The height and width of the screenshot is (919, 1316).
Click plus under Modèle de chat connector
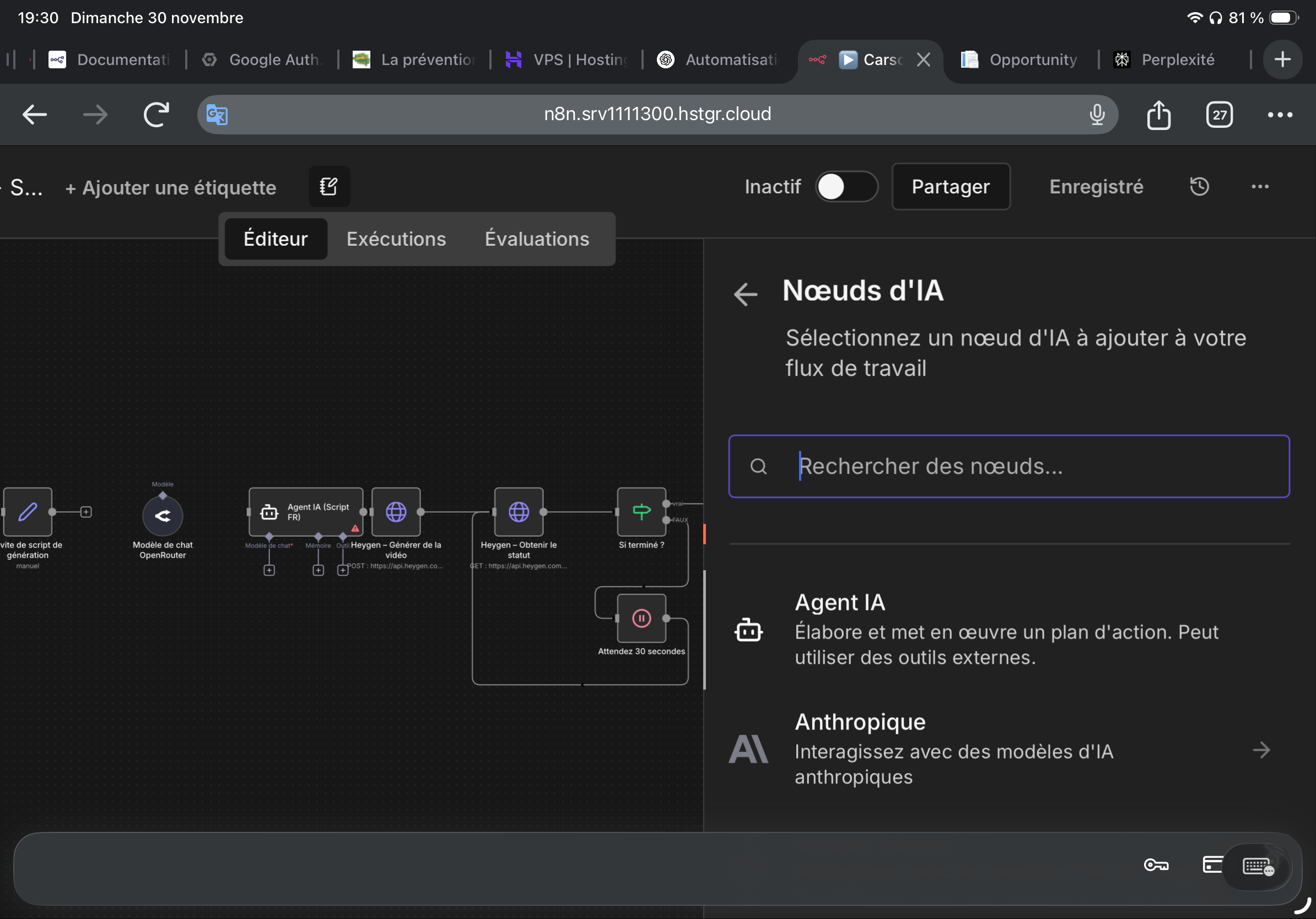(269, 570)
